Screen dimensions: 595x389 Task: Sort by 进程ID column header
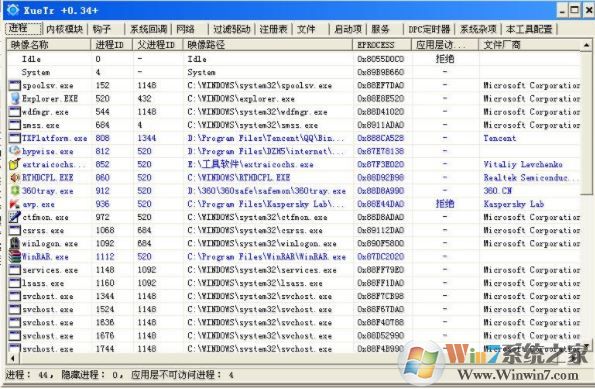point(112,45)
